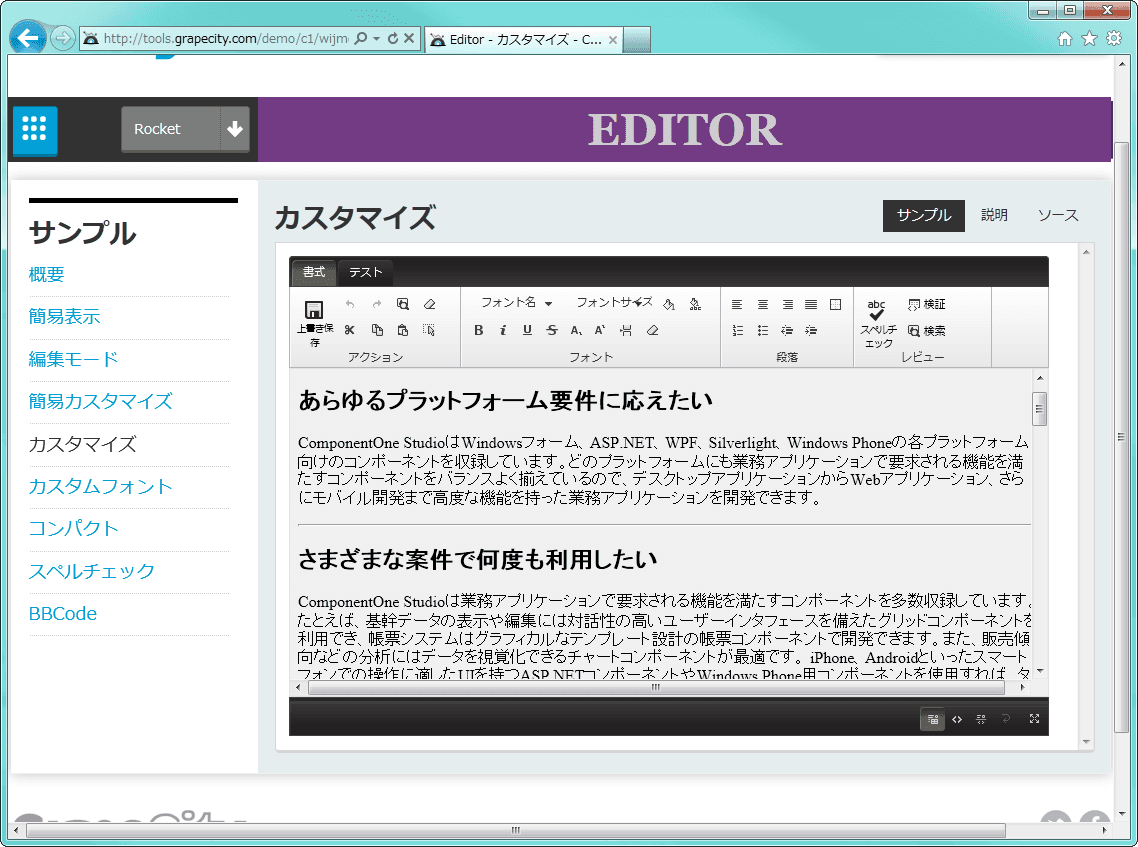Toggle word wrap icon in footer
Viewport: 1138px width, 847px height.
coord(1006,719)
